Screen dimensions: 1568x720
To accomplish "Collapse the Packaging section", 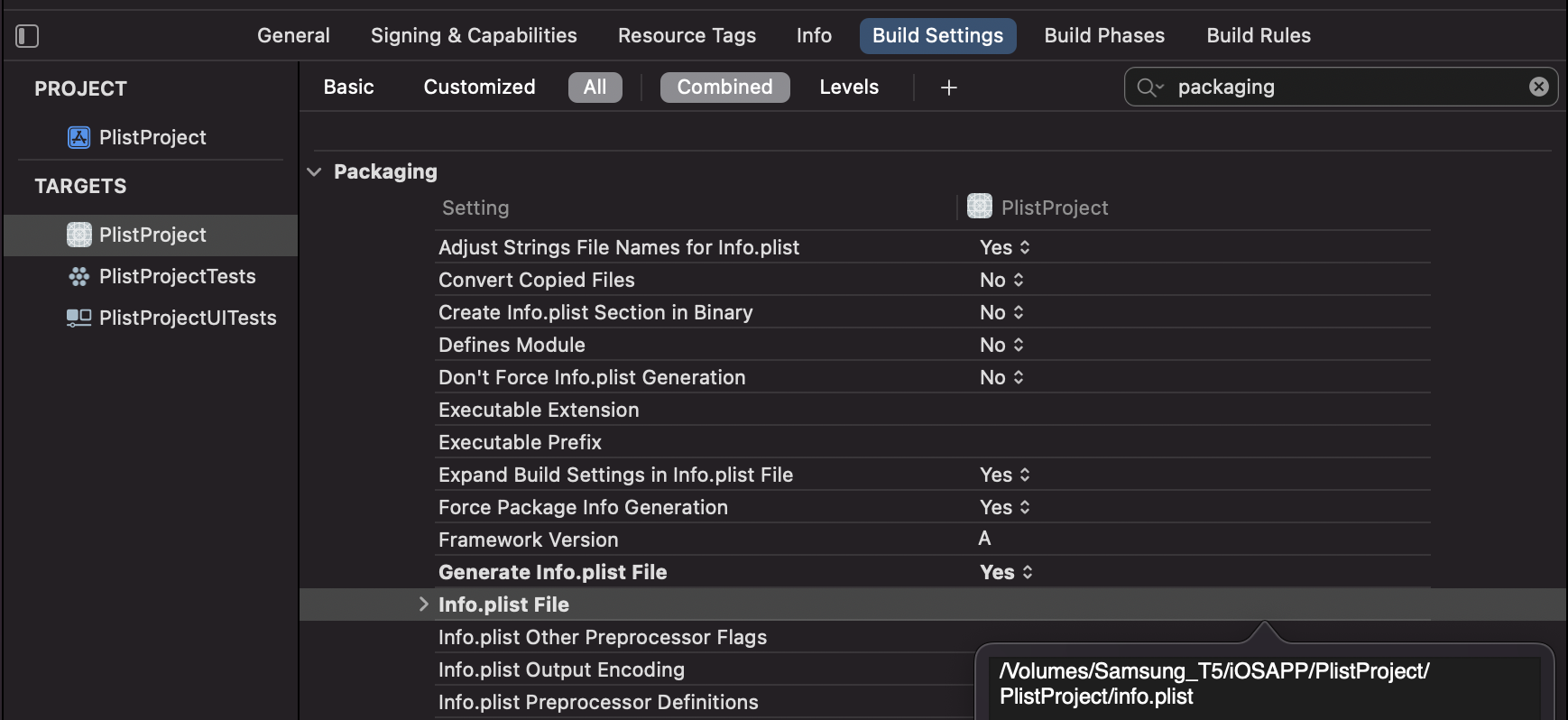I will pyautogui.click(x=314, y=171).
